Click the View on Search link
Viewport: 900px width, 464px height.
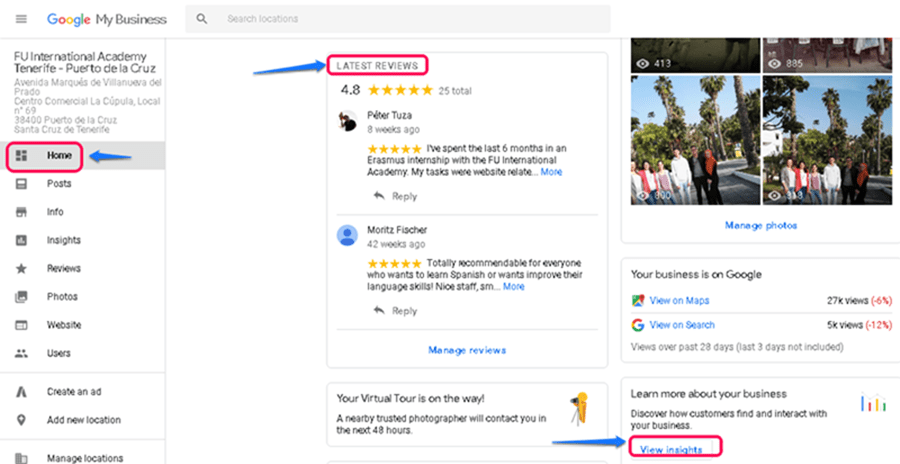click(x=682, y=325)
